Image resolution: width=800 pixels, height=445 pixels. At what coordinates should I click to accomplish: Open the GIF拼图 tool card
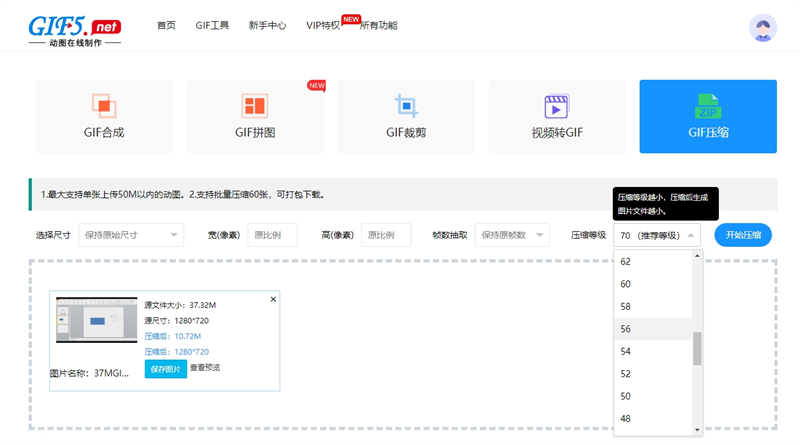[x=255, y=116]
